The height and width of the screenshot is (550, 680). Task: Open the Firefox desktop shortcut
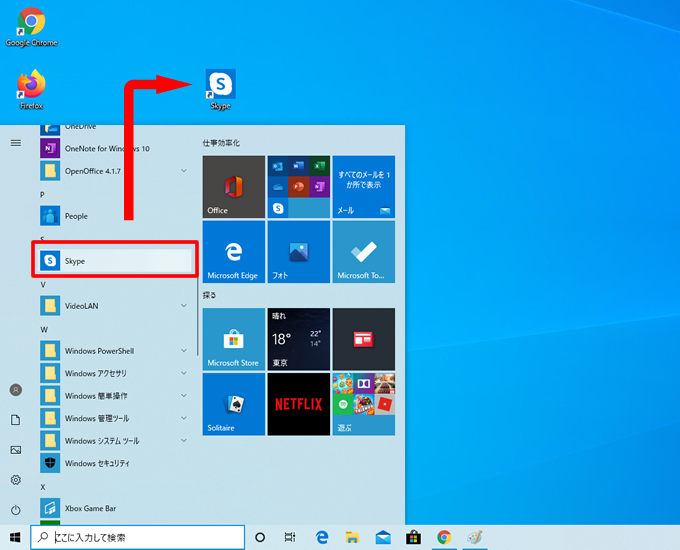(x=31, y=89)
